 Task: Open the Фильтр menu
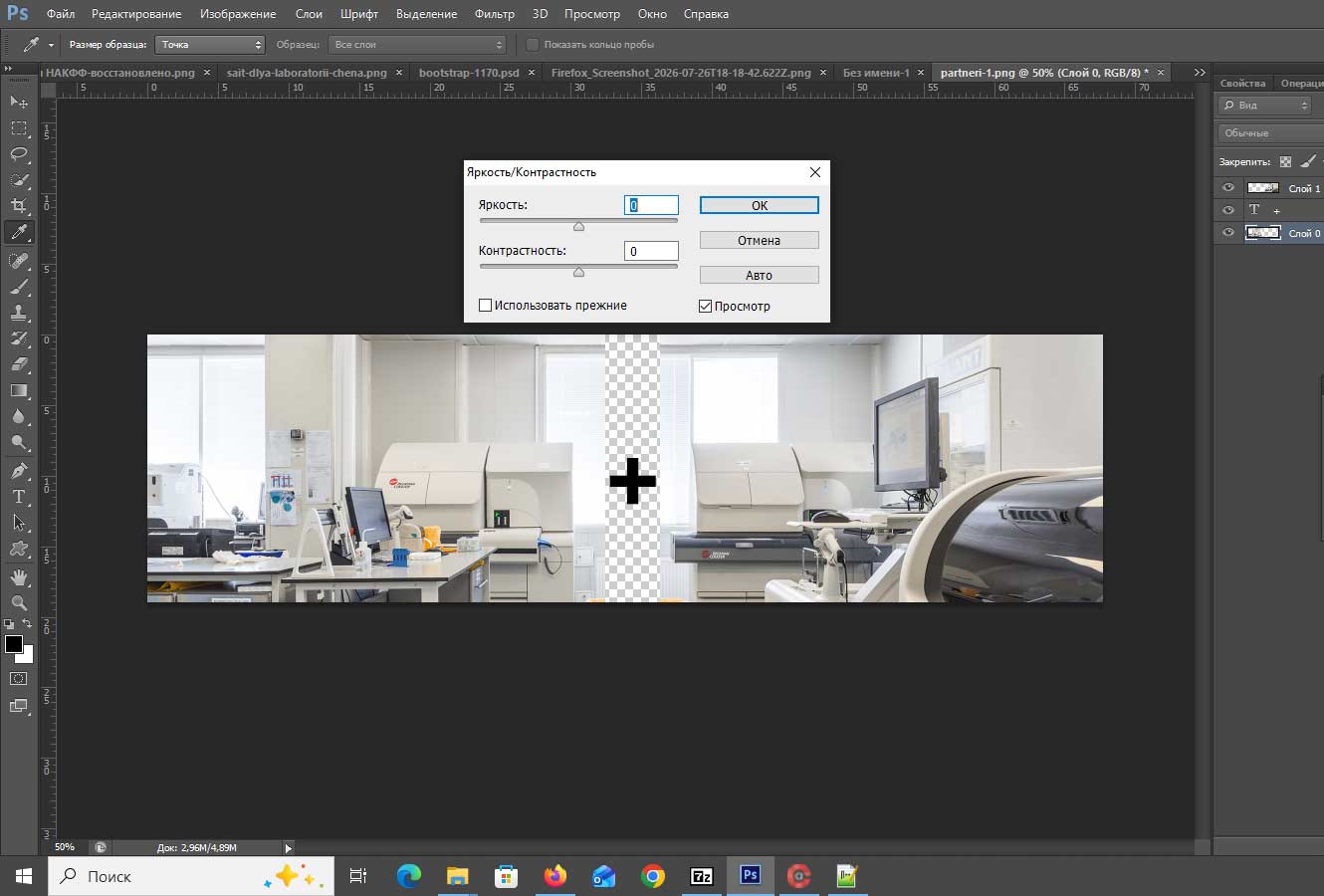click(x=495, y=14)
